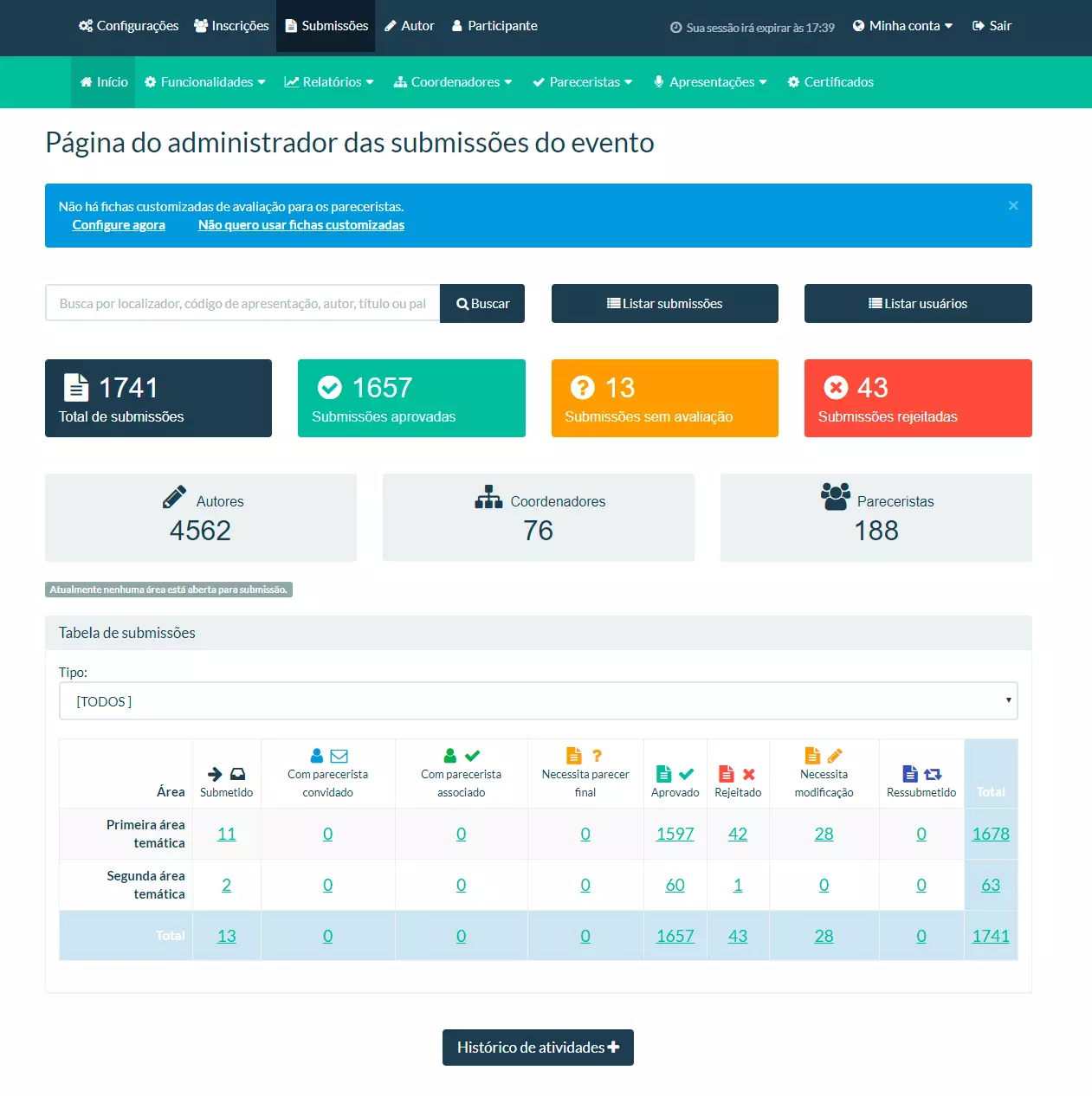Click the sitemap icon in Coordenadores card
The width and height of the screenshot is (1092, 1096).
tap(488, 497)
